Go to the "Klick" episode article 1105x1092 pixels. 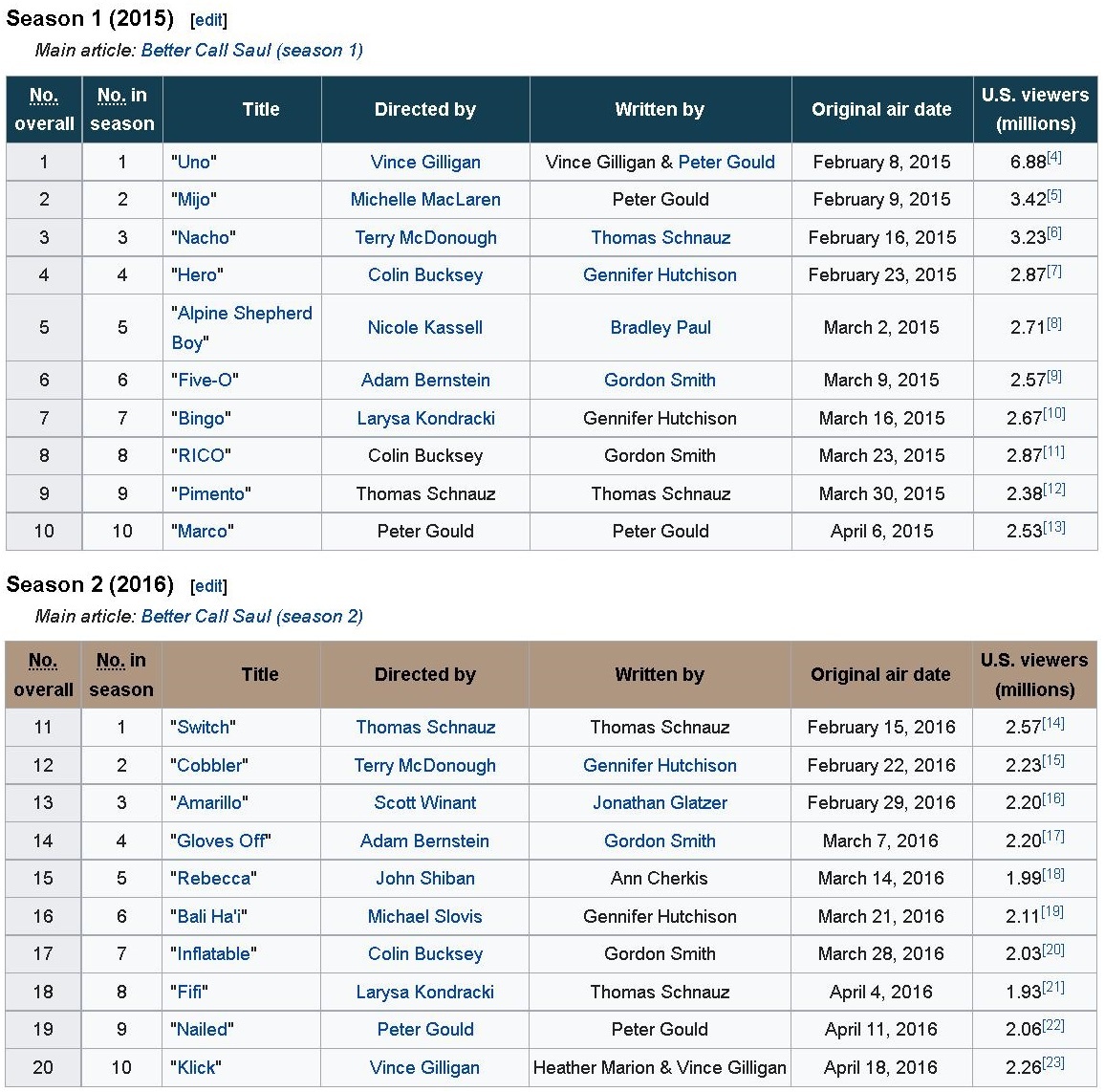pos(196,1067)
